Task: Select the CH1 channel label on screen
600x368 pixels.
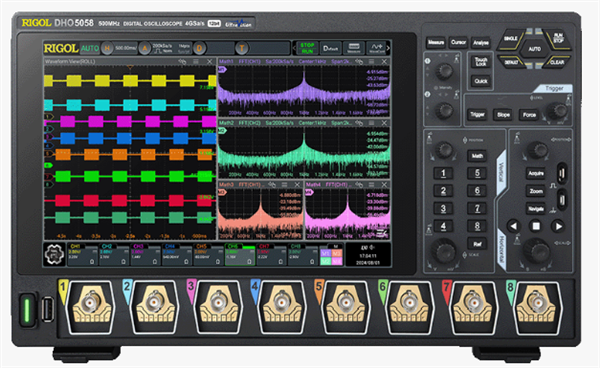Action: tap(75, 246)
